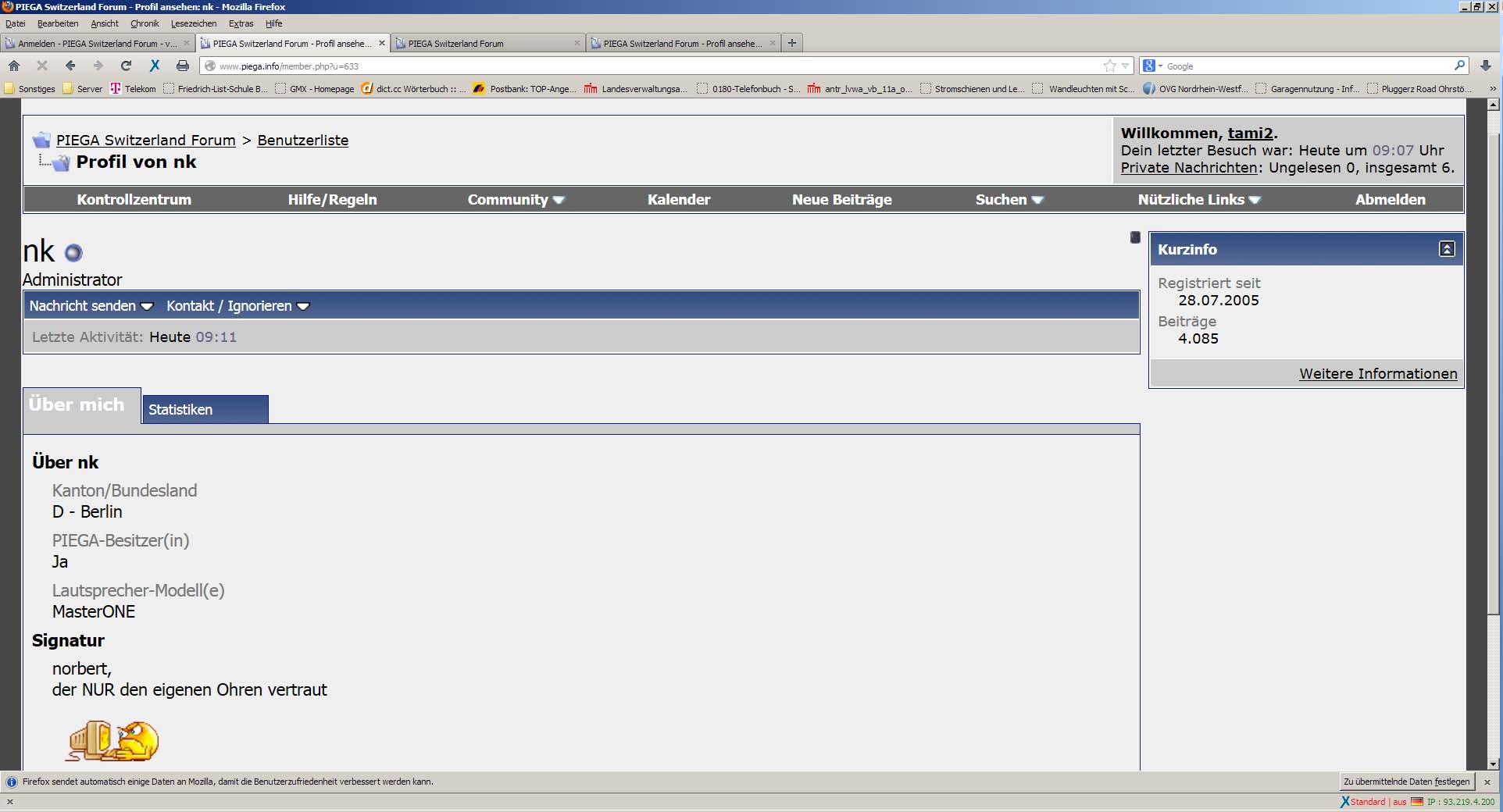Open the Lesezeichen menu

click(194, 23)
